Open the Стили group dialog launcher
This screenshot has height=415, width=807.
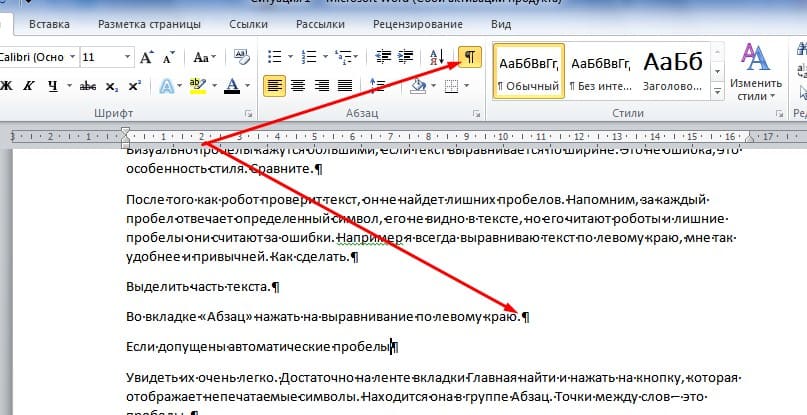coord(780,114)
